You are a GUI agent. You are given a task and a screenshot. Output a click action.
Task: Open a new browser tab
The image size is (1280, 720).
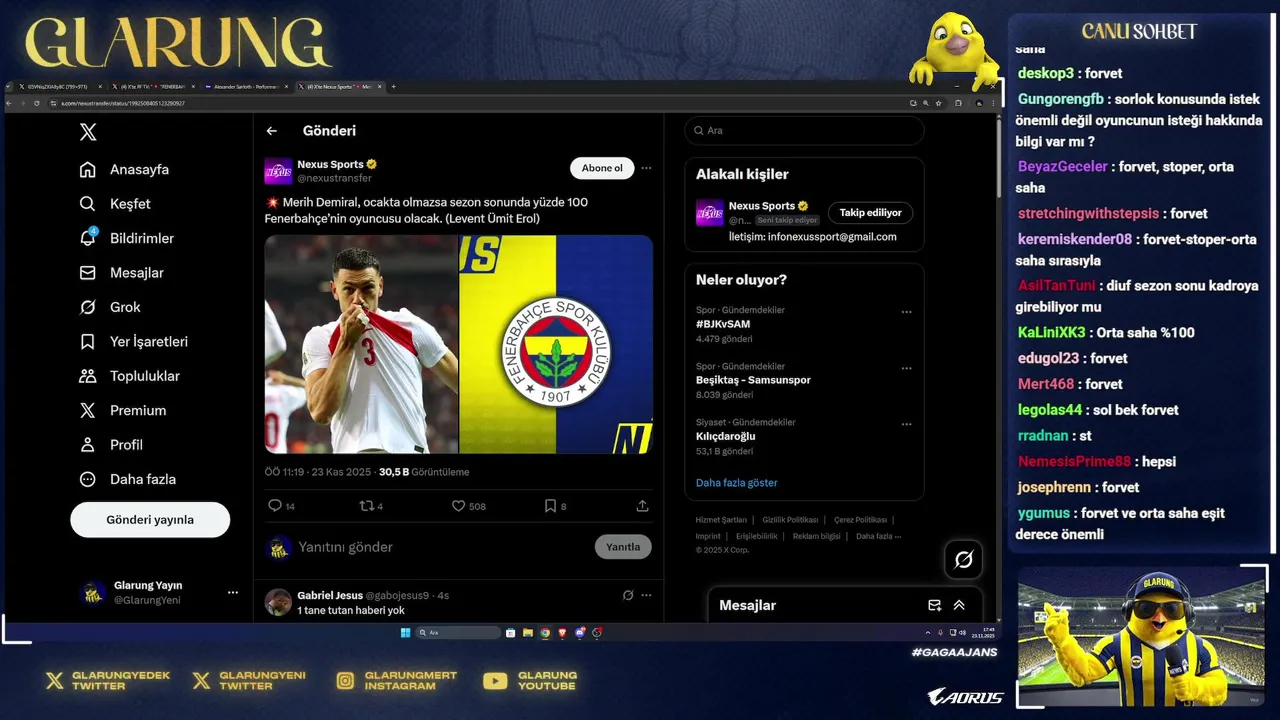click(x=393, y=87)
